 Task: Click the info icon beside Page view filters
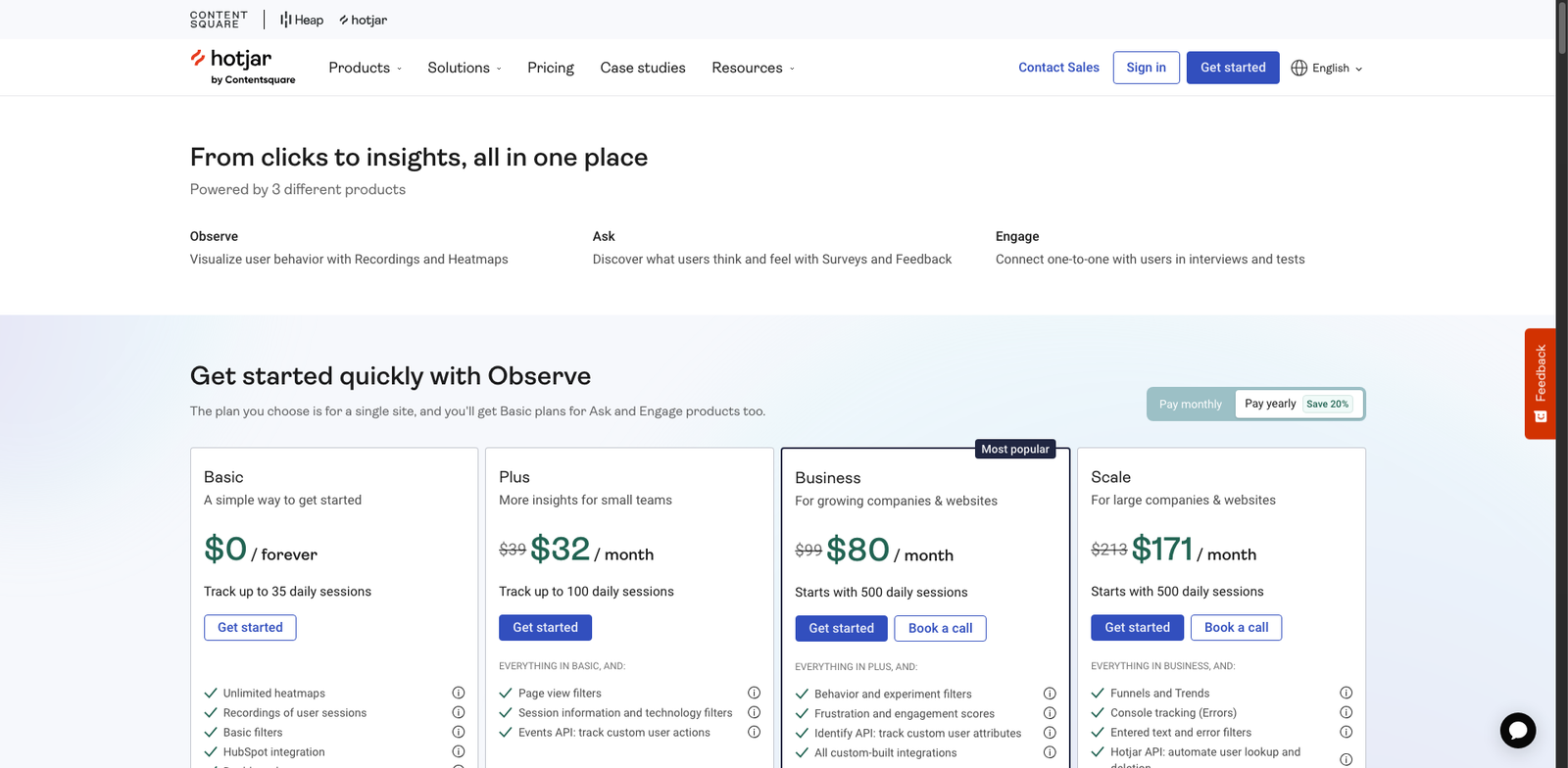[x=754, y=692]
